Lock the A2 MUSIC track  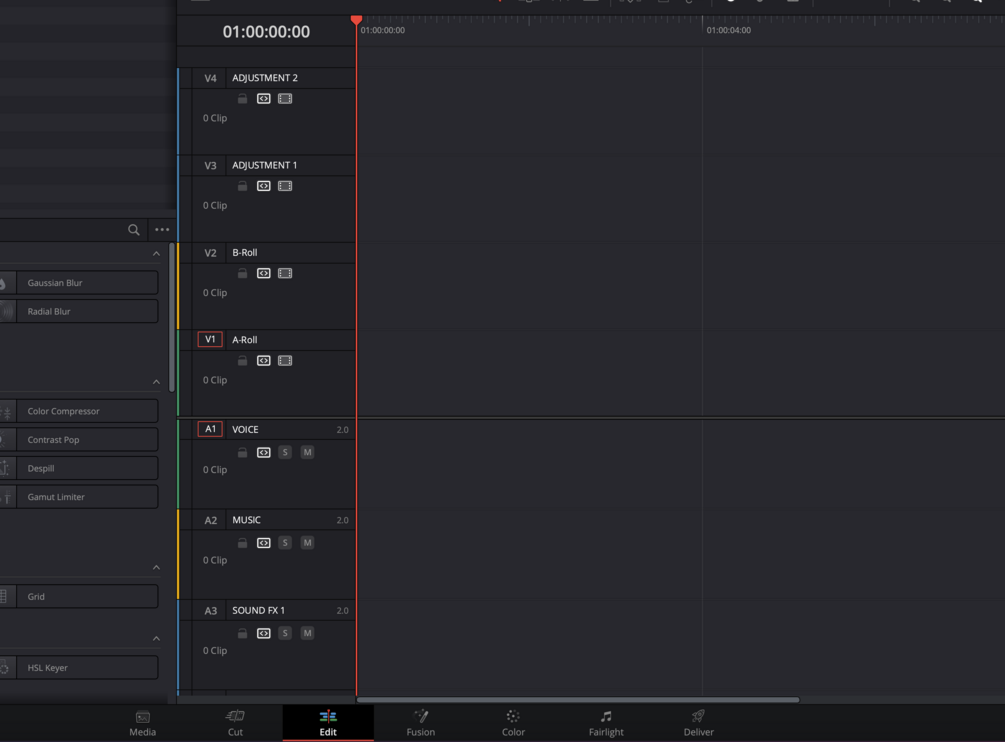(x=242, y=543)
